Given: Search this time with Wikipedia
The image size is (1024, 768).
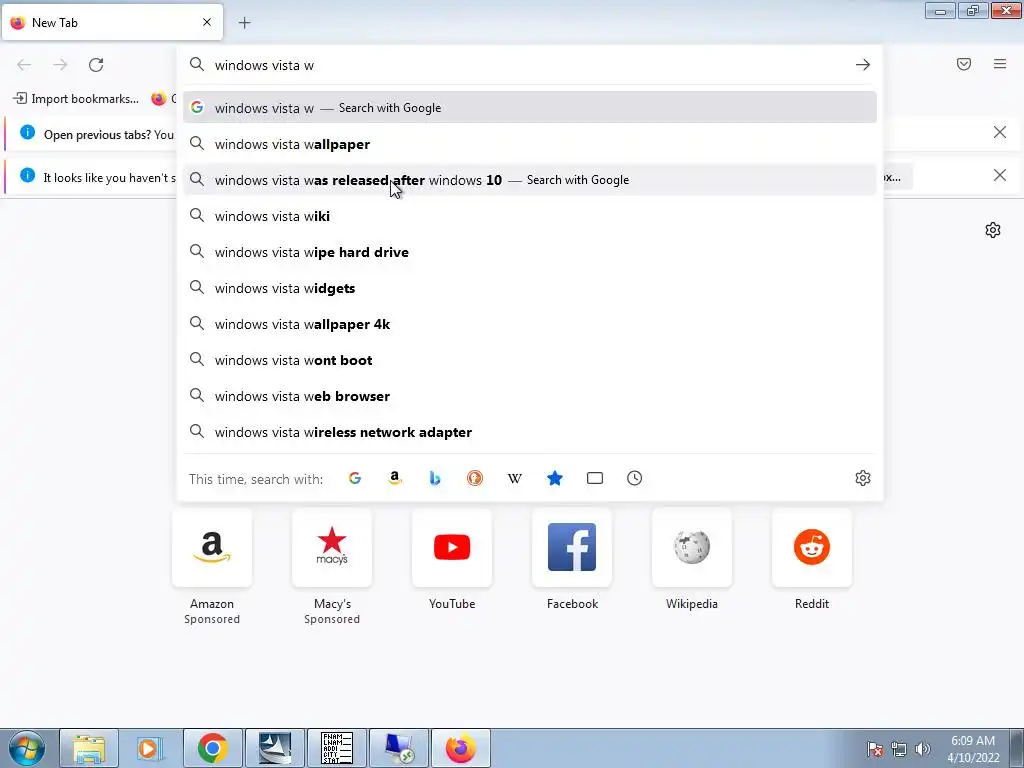Looking at the screenshot, I should [x=515, y=478].
